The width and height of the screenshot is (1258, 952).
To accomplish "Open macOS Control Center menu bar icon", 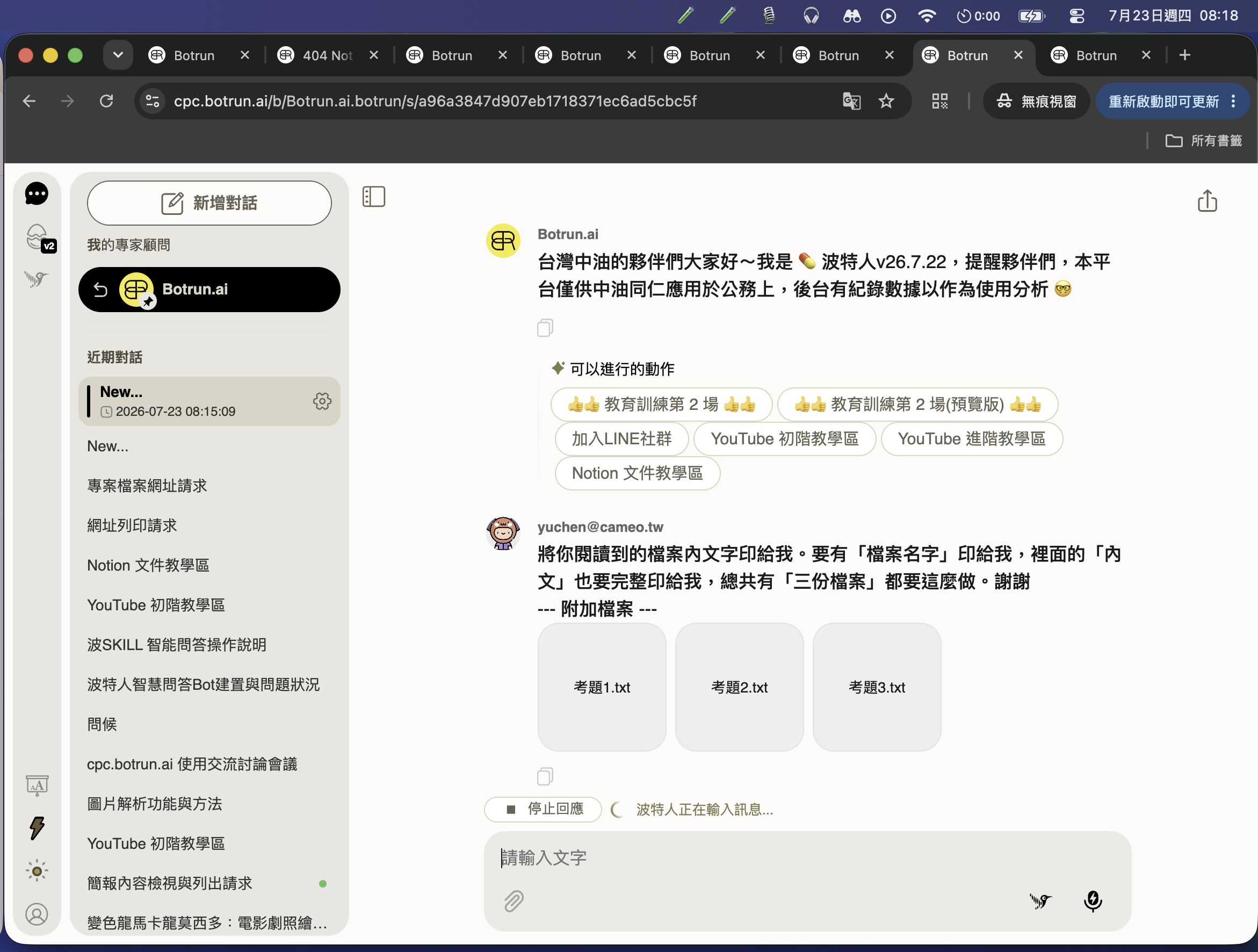I will click(x=1076, y=16).
